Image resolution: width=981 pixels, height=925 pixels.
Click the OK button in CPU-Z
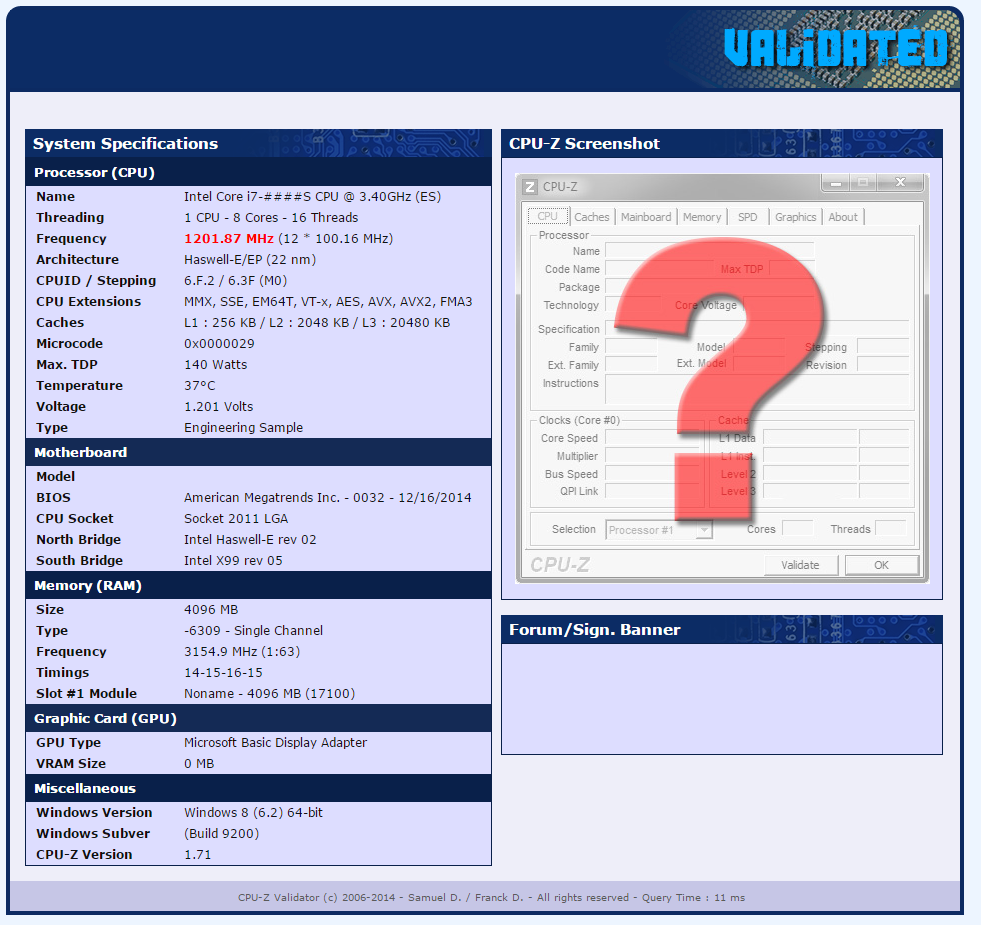click(x=882, y=565)
